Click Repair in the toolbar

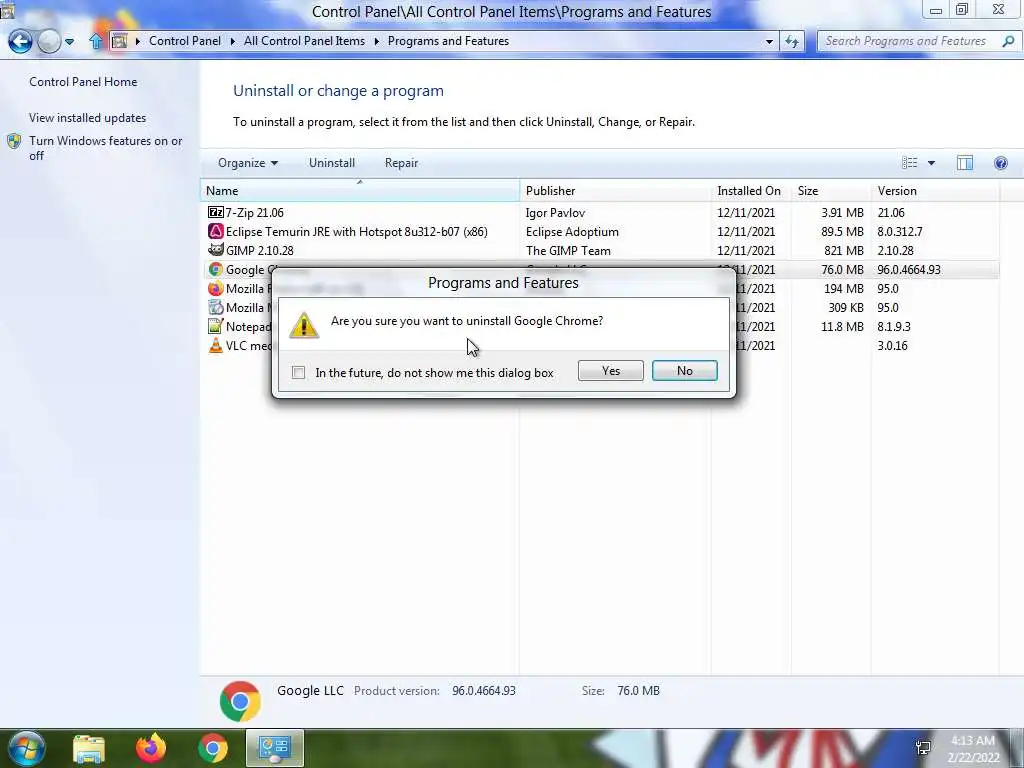click(401, 163)
